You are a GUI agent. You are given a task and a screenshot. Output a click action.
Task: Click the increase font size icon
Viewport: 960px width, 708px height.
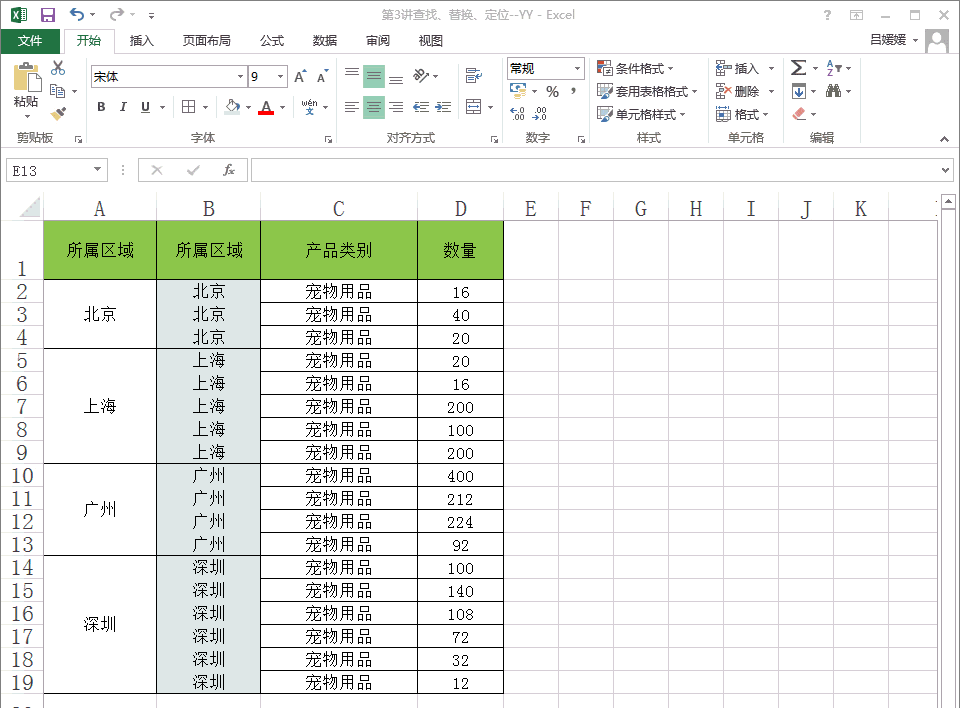299,77
